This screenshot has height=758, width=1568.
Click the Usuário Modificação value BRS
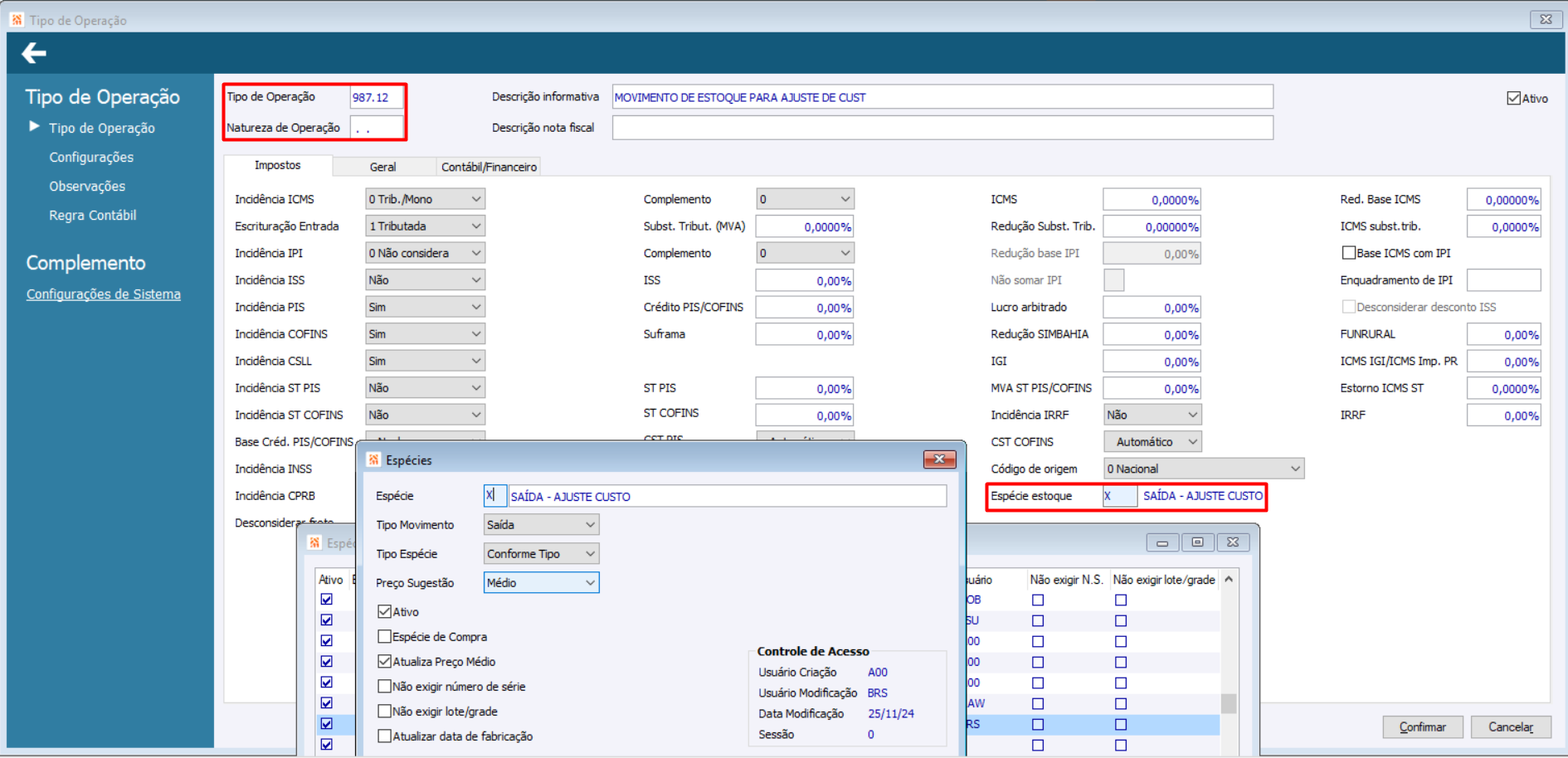878,693
